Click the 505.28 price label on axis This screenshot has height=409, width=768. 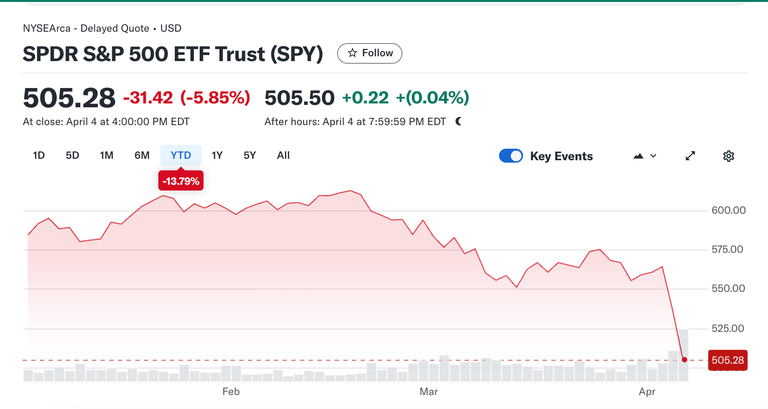(x=728, y=360)
